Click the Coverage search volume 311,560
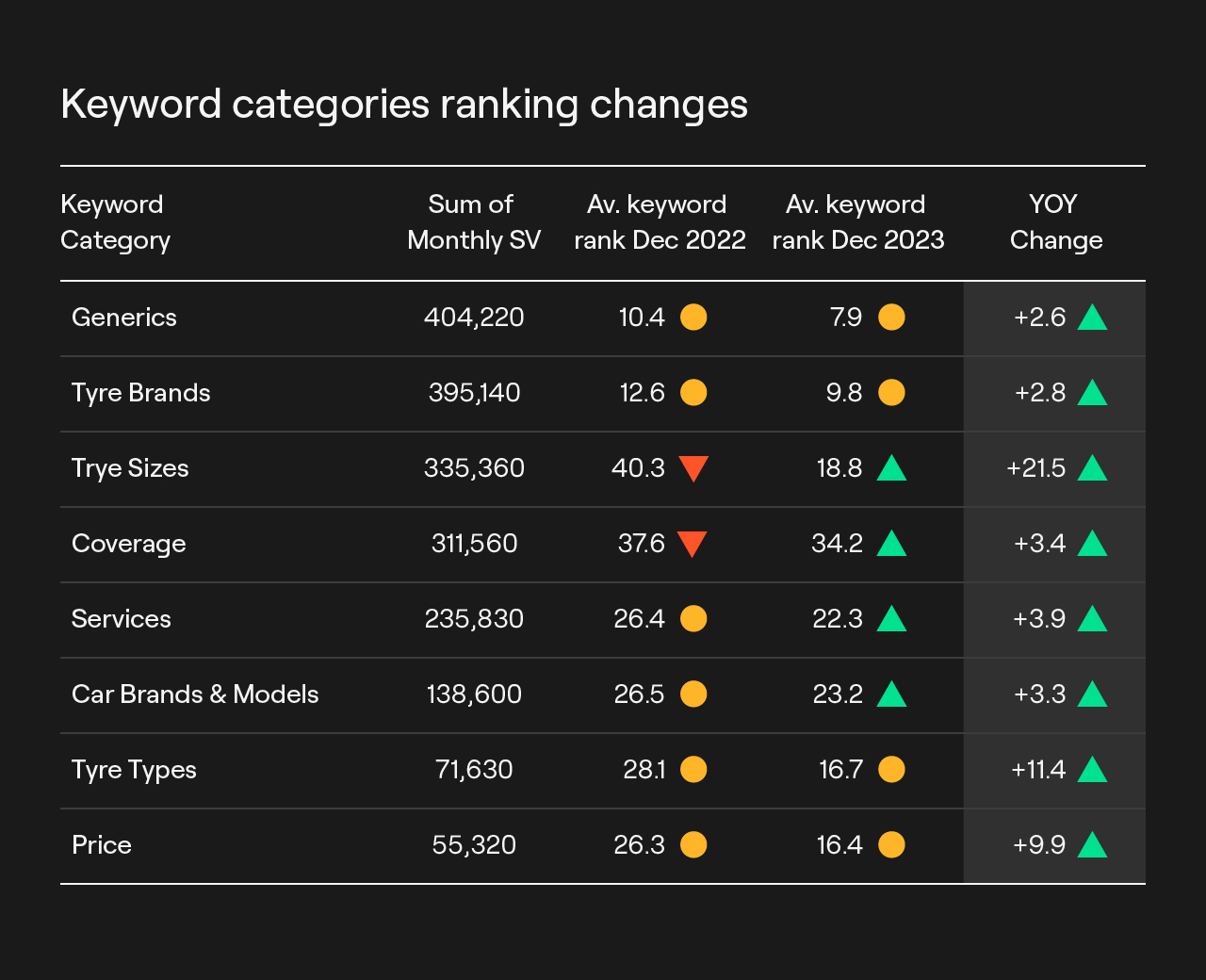 [474, 544]
